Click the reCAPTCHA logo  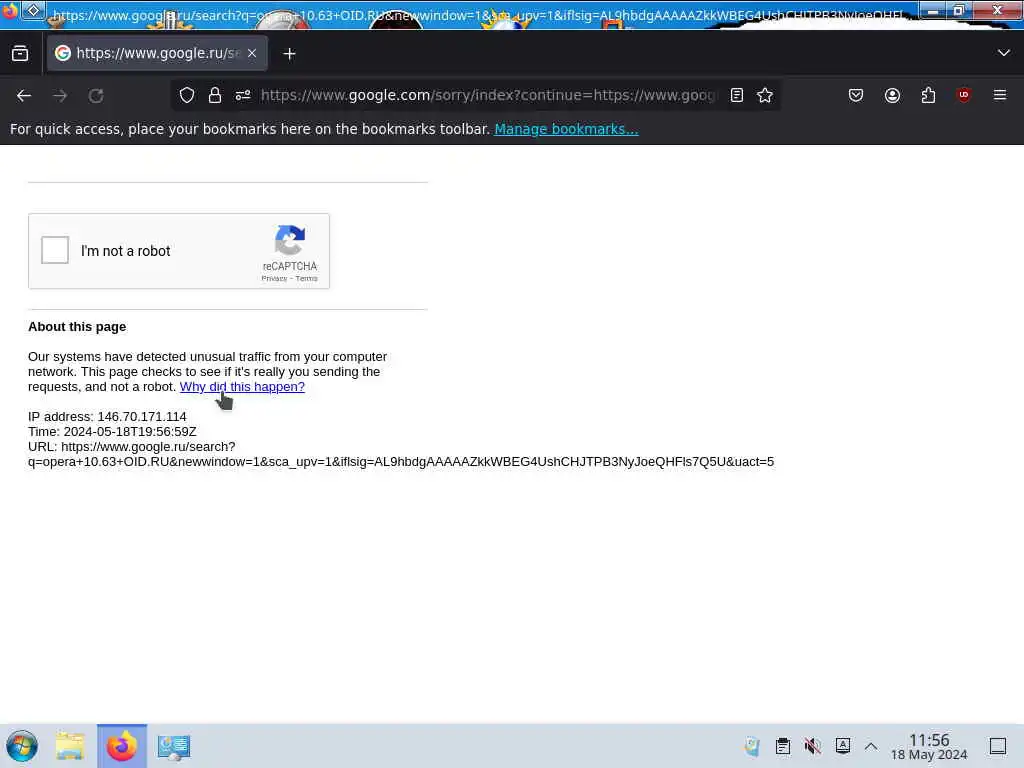(x=290, y=240)
